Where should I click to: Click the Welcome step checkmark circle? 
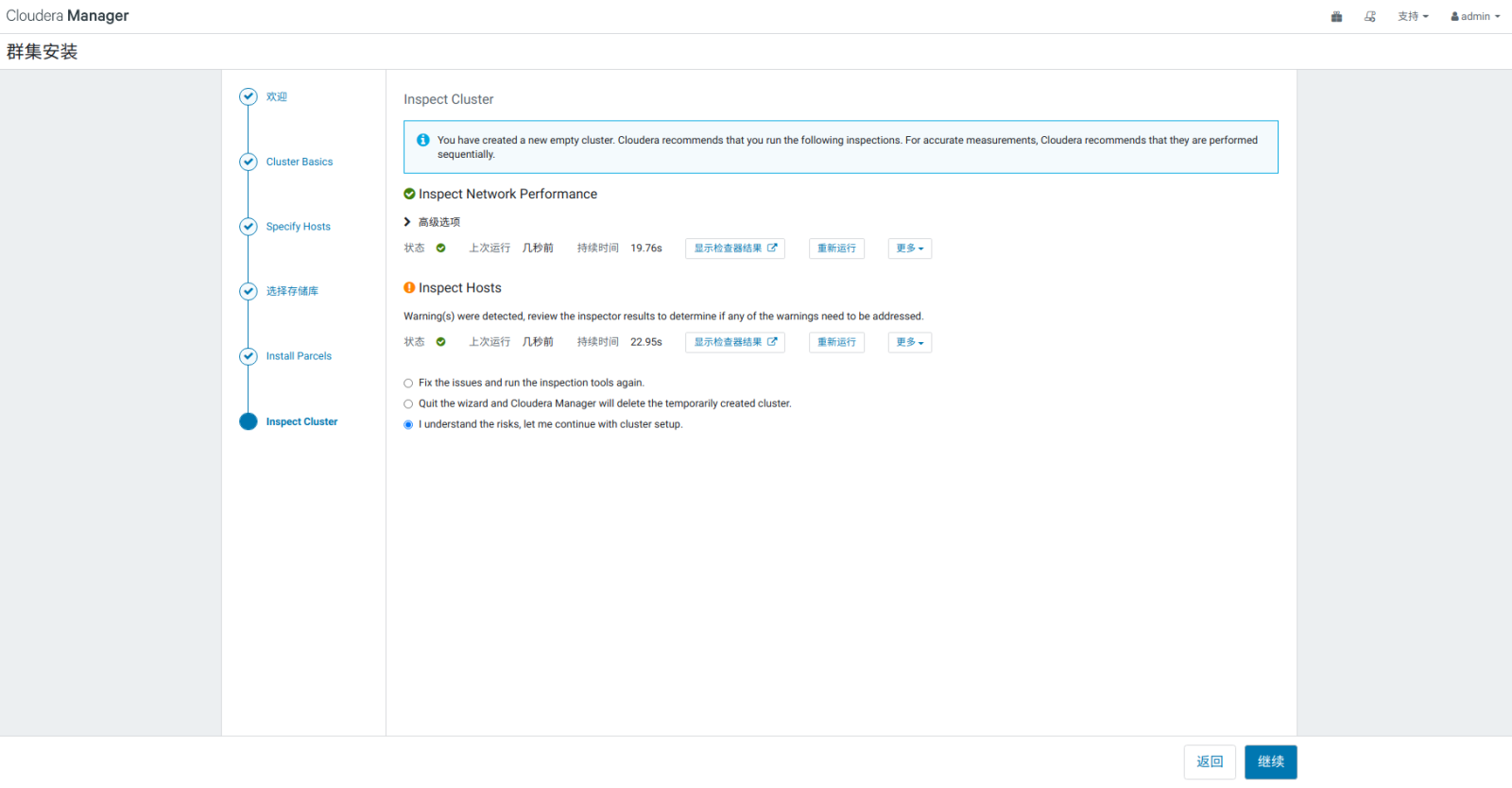pos(249,96)
